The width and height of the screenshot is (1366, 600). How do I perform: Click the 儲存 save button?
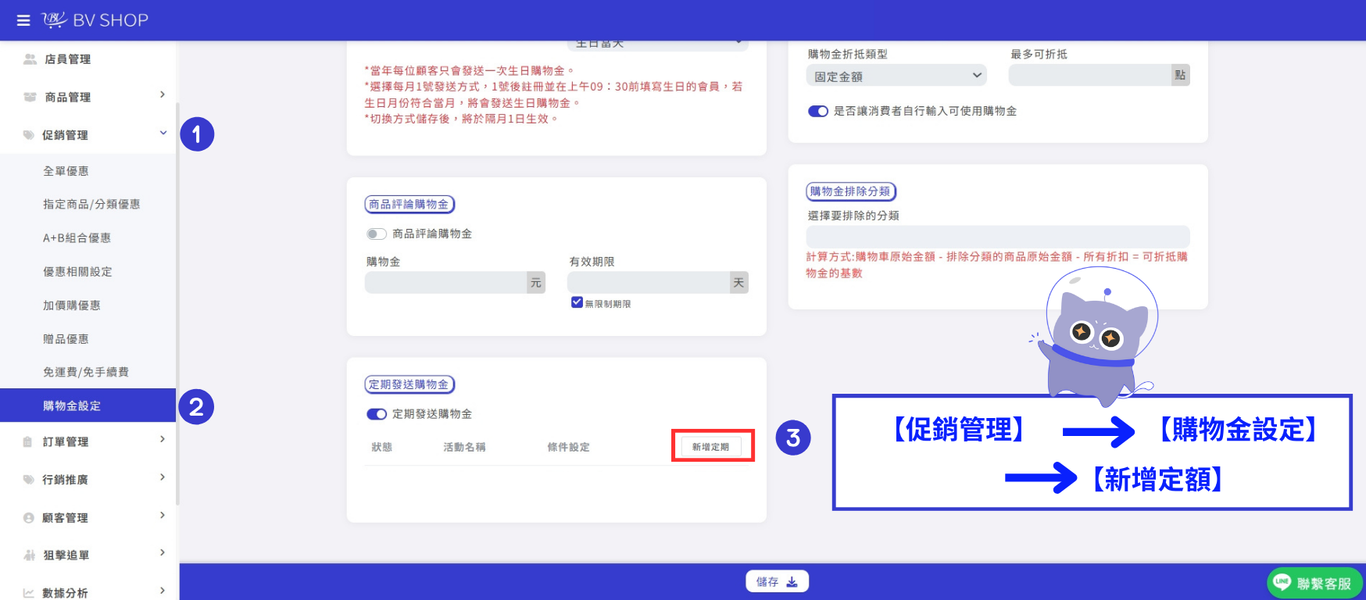[x=777, y=582]
